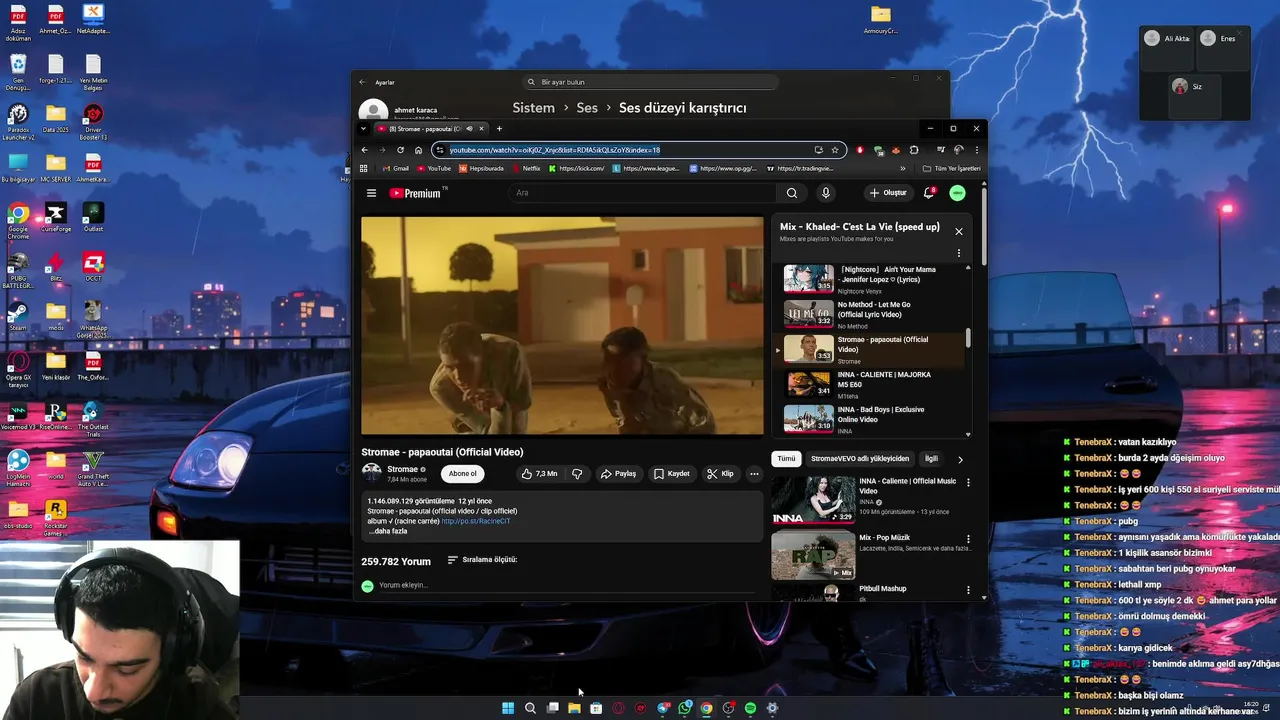Select StromaeVEVO adlı yükleyiciden chip
Viewport: 1280px width, 720px height.
tap(860, 459)
